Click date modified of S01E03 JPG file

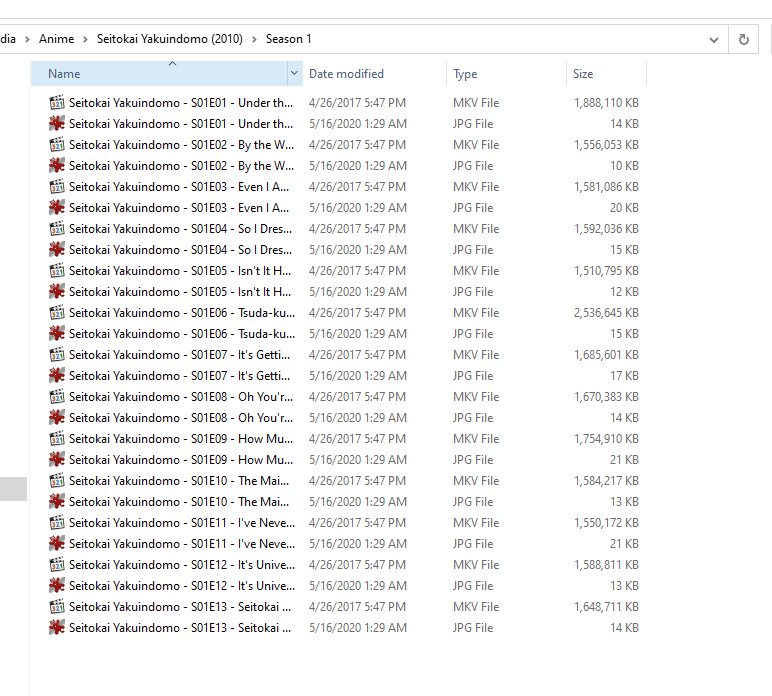358,208
